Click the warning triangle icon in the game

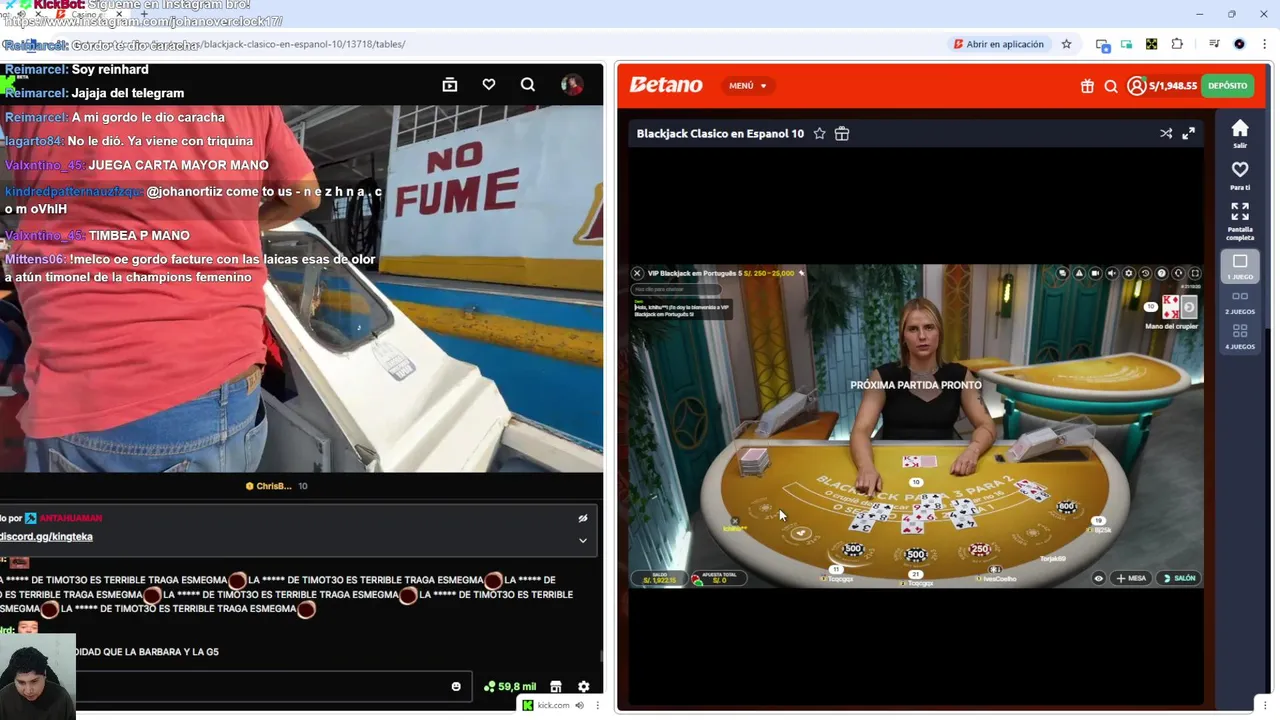tap(1079, 273)
